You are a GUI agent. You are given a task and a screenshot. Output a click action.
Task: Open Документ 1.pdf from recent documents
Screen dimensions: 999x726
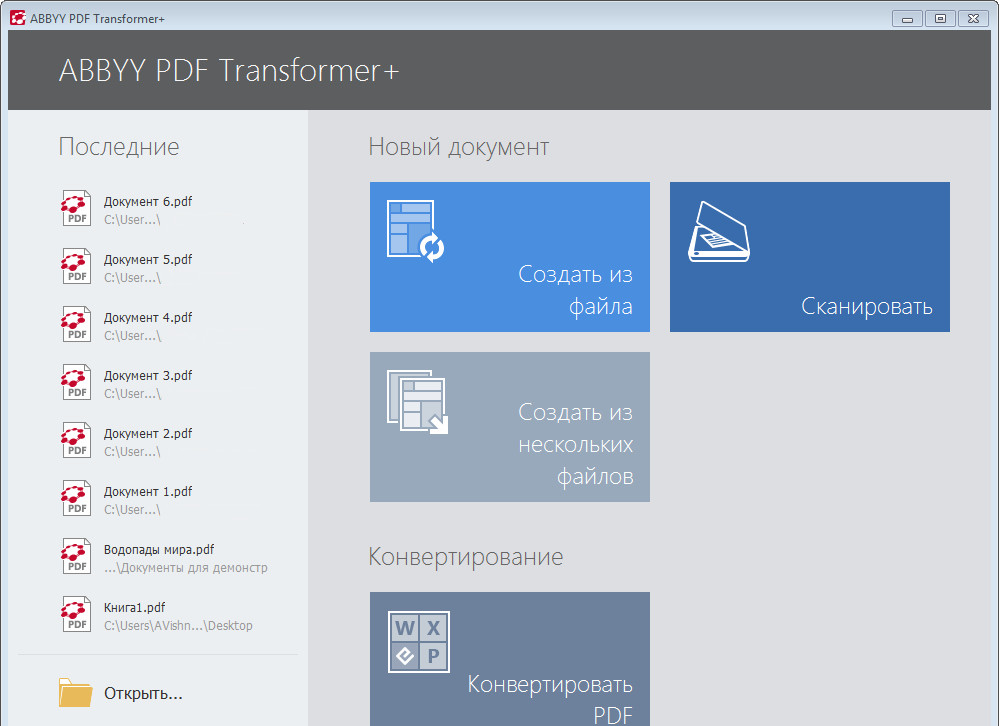[x=148, y=492]
